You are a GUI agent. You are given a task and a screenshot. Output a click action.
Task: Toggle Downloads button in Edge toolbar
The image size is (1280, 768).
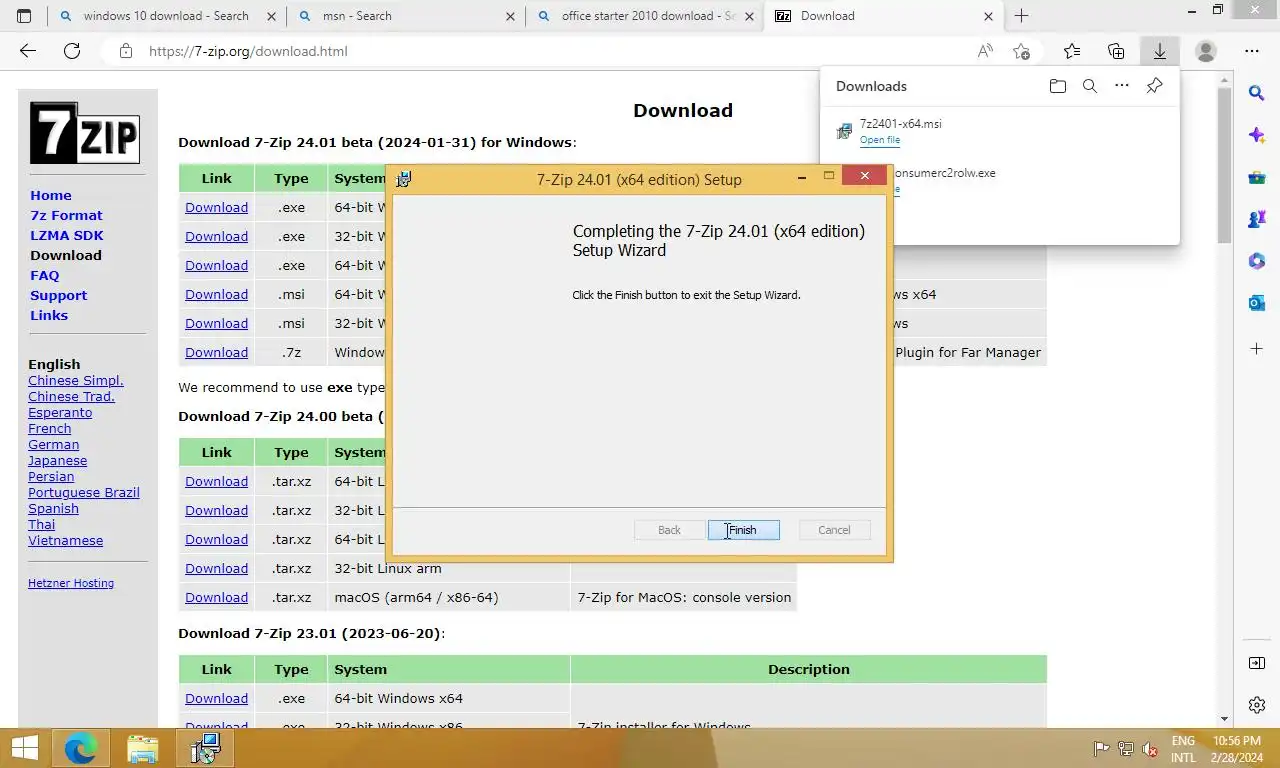(x=1160, y=51)
